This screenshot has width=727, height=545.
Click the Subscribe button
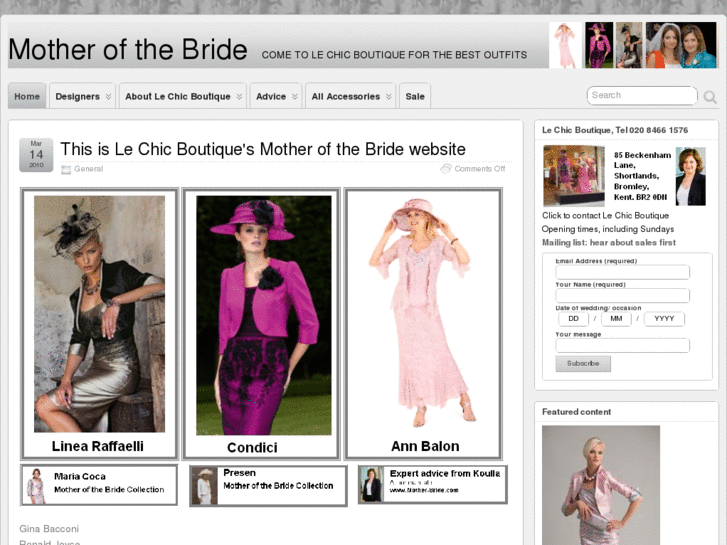pos(583,364)
